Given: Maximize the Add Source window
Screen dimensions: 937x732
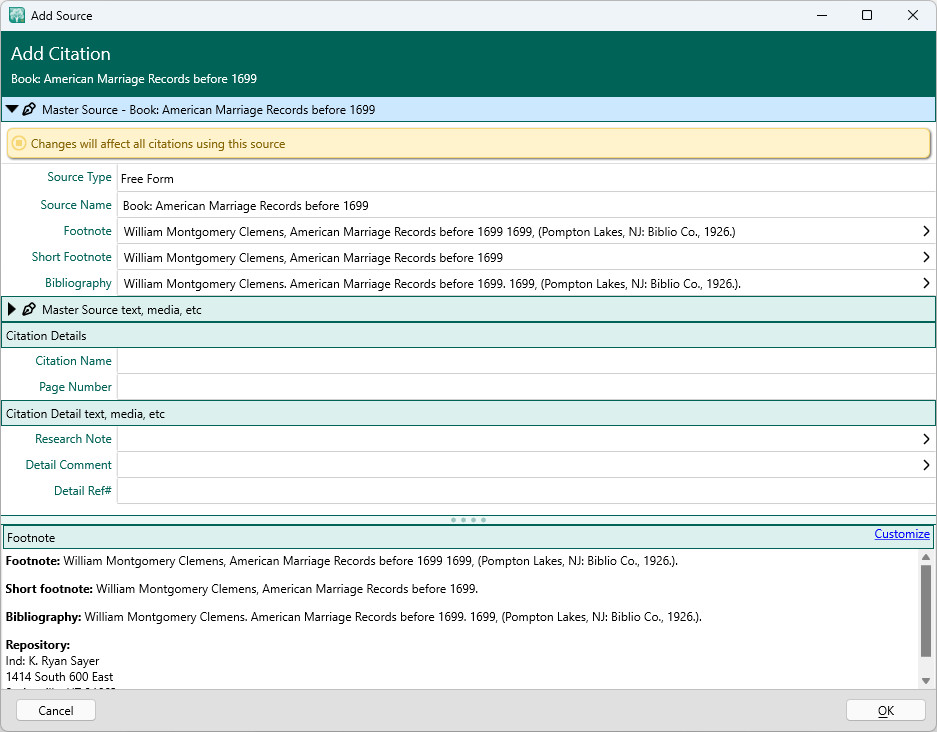Looking at the screenshot, I should pyautogui.click(x=867, y=15).
